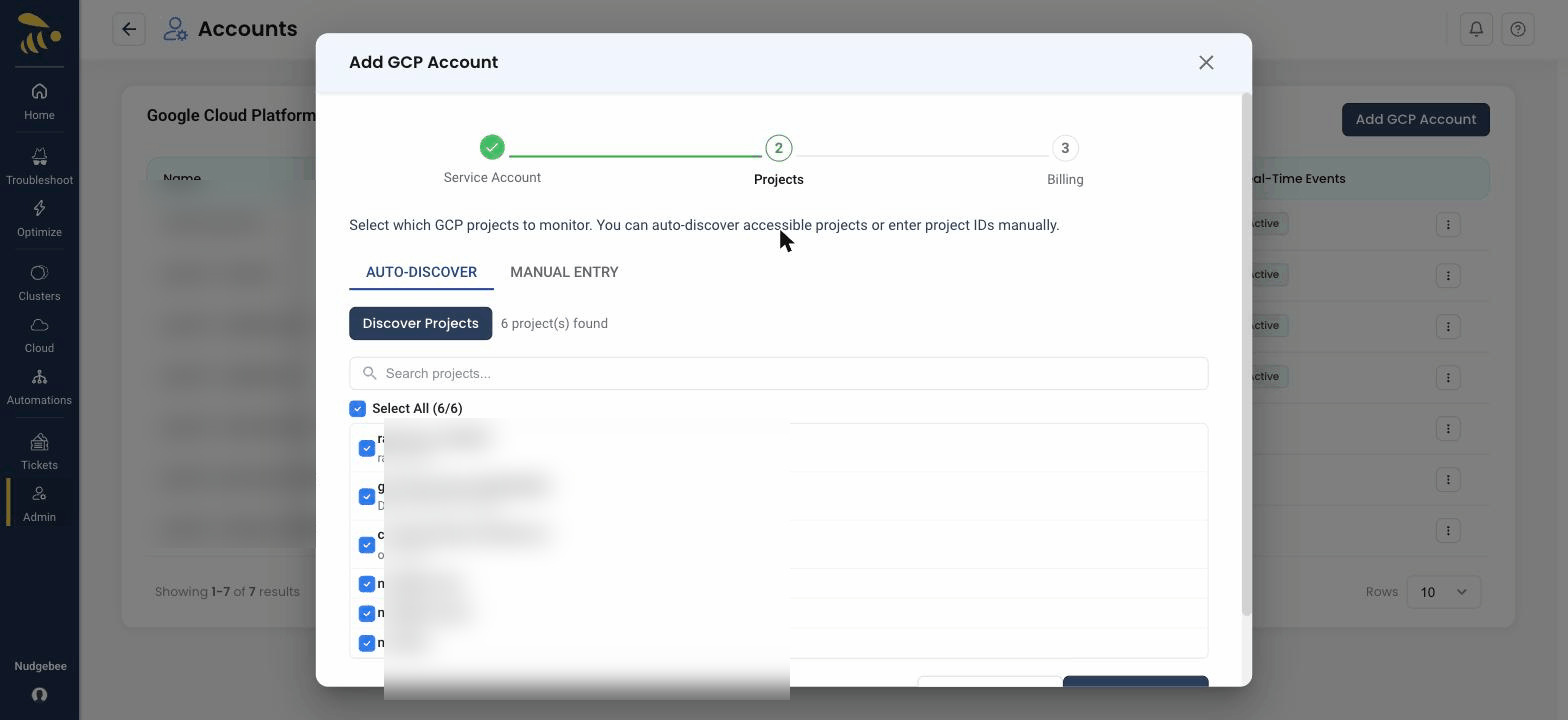Open the three-dot menu of the first account row

click(x=1448, y=224)
